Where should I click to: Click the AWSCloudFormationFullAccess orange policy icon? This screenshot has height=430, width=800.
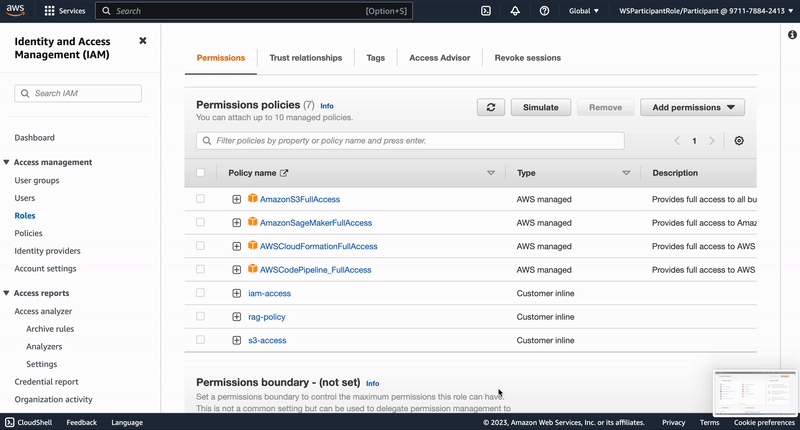coord(253,245)
